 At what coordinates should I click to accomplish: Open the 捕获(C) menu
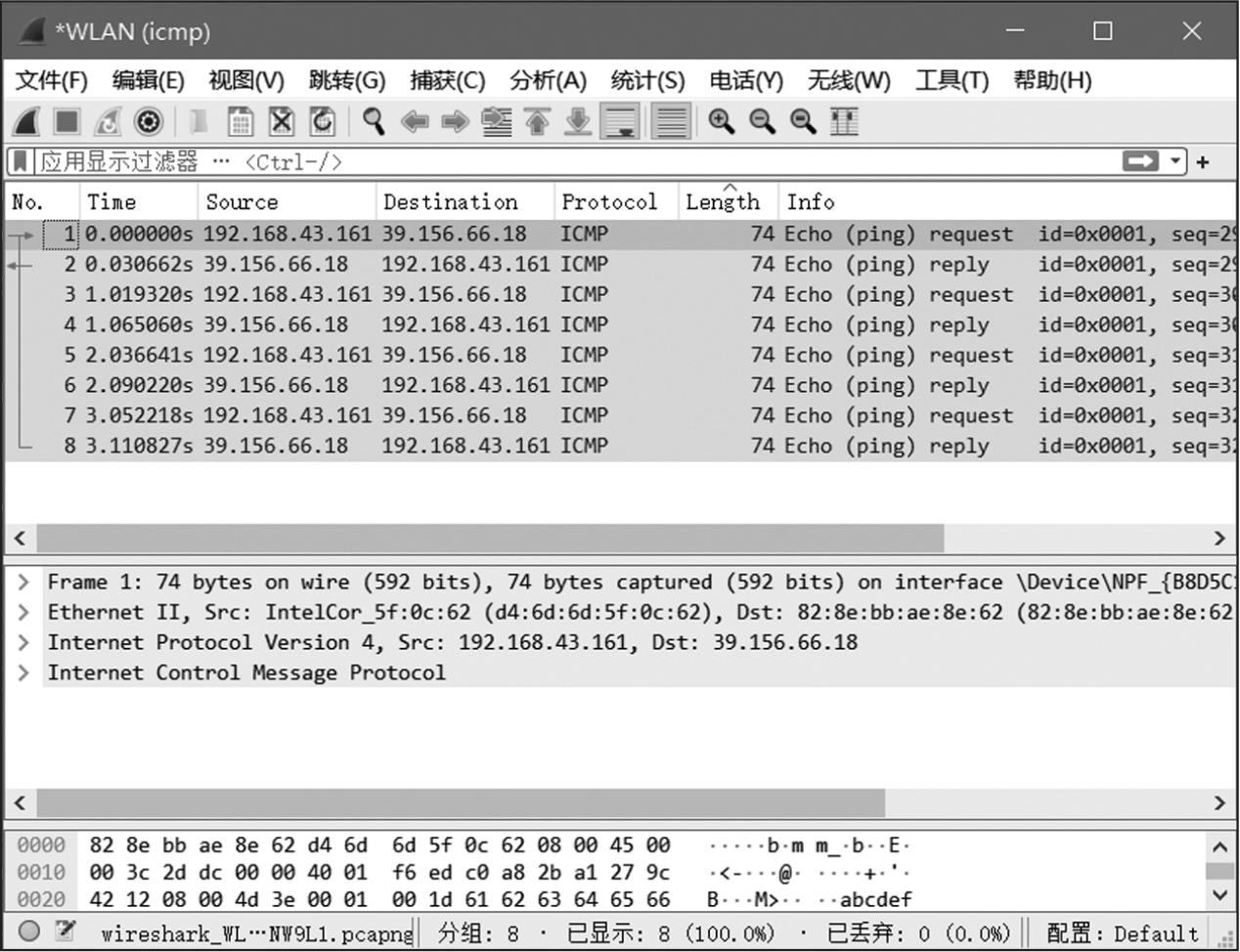coord(447,80)
